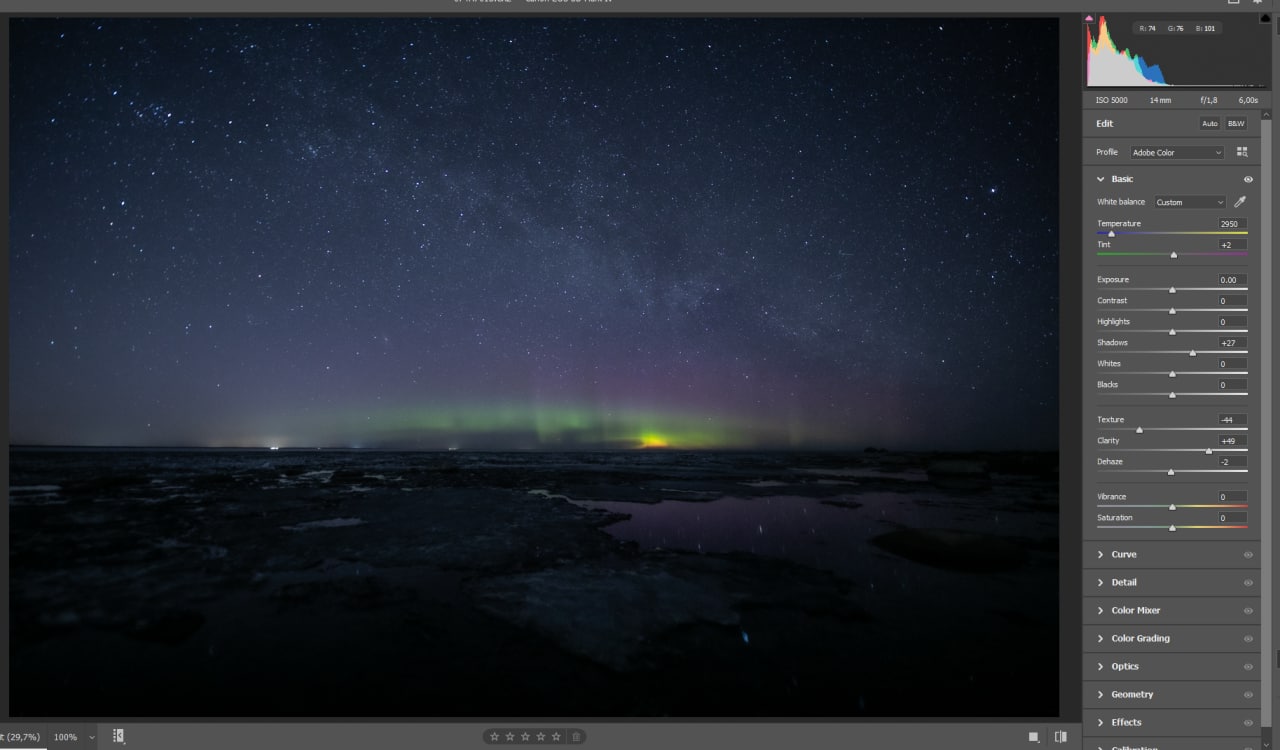Rate the photo four stars
1280x750 pixels.
[541, 737]
